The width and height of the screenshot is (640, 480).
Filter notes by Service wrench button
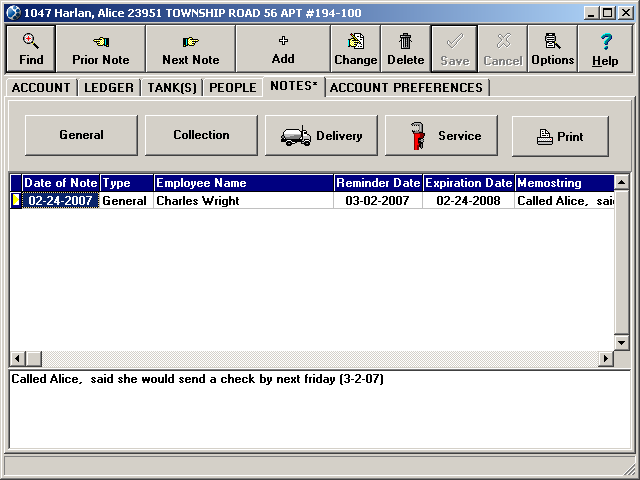(441, 136)
